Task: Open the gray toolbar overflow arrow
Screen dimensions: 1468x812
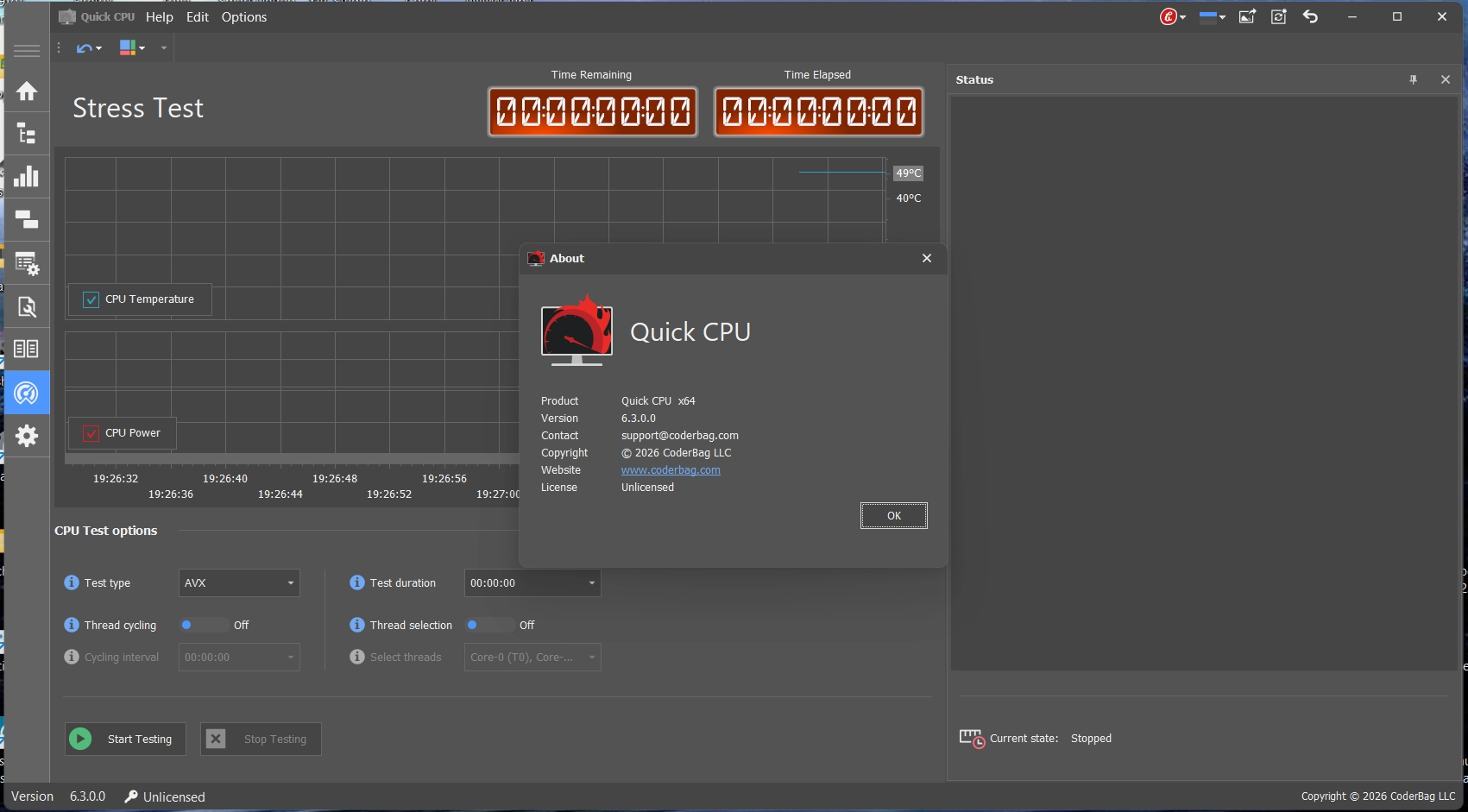Action: point(163,48)
